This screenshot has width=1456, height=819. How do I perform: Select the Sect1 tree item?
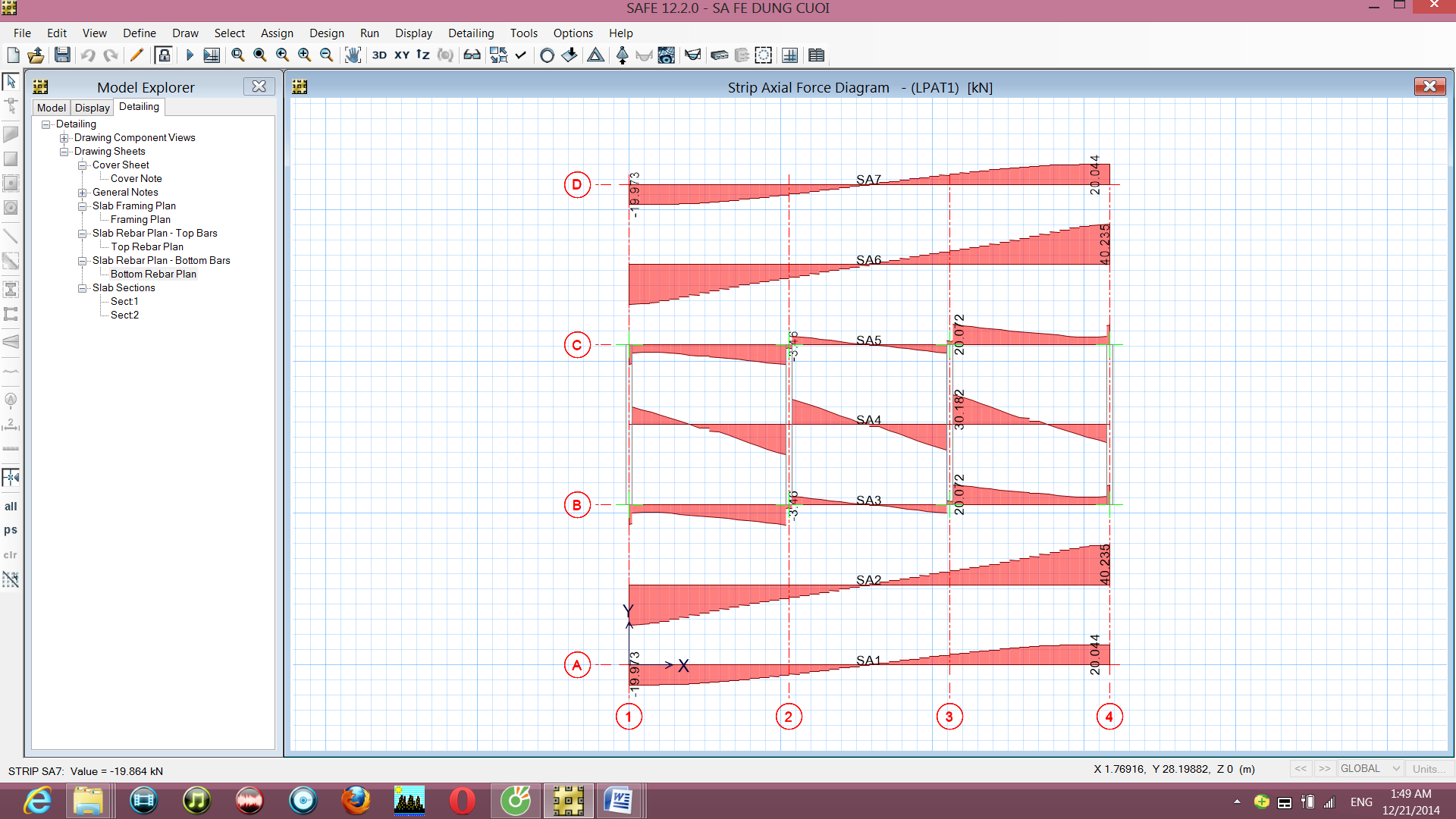124,302
